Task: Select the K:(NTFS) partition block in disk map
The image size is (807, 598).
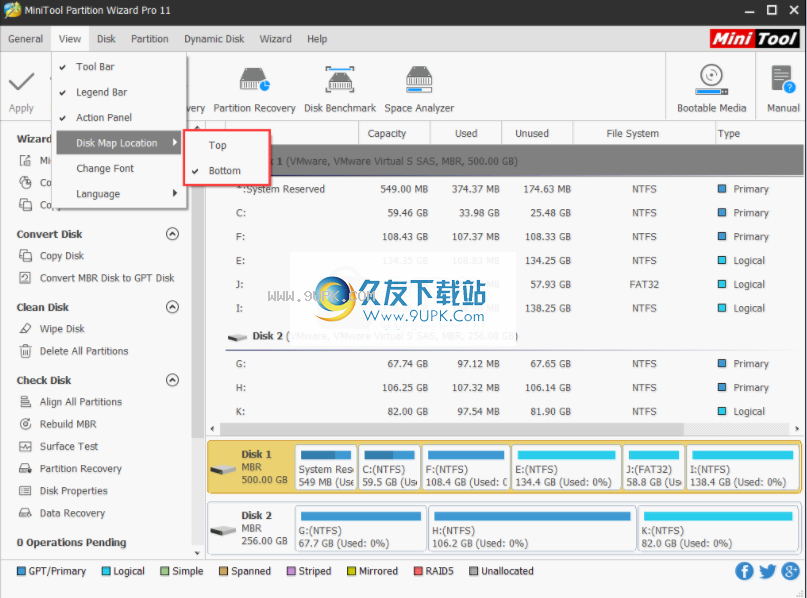Action: tap(717, 529)
